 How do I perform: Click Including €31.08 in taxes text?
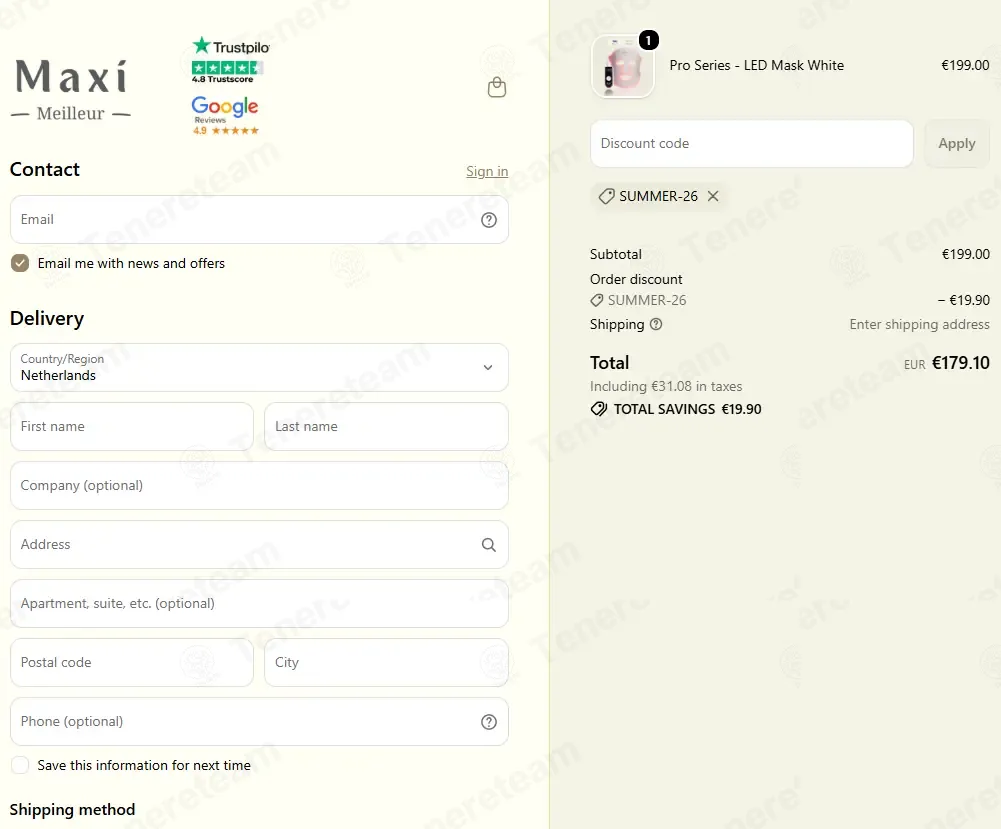point(666,386)
